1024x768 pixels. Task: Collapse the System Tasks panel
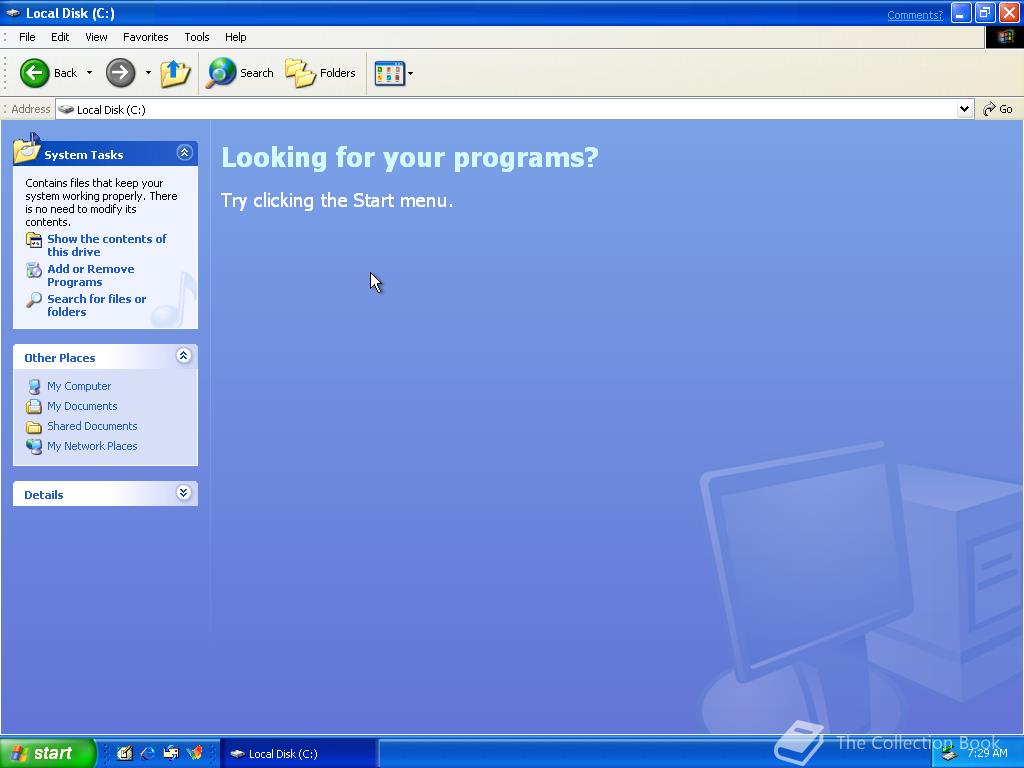(x=184, y=153)
